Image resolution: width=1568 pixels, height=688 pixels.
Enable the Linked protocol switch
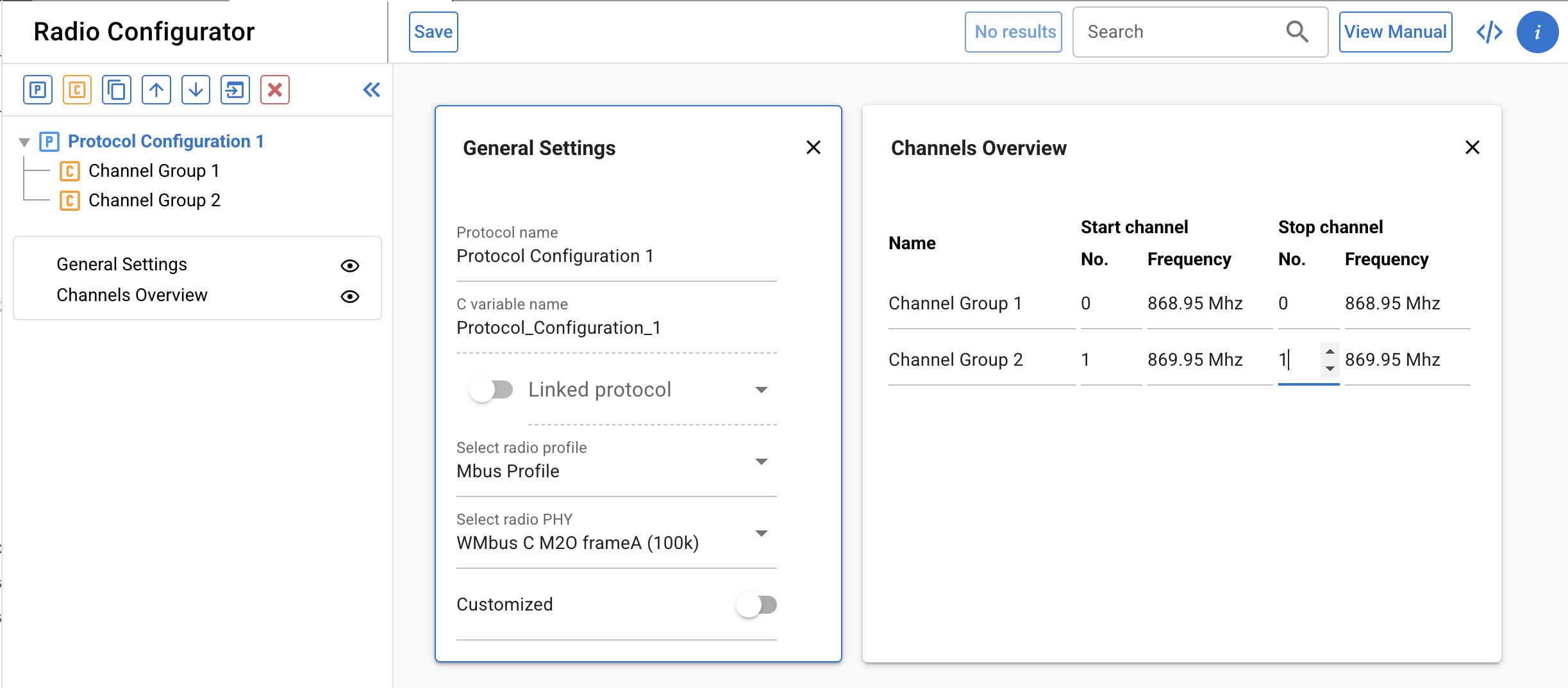[491, 389]
